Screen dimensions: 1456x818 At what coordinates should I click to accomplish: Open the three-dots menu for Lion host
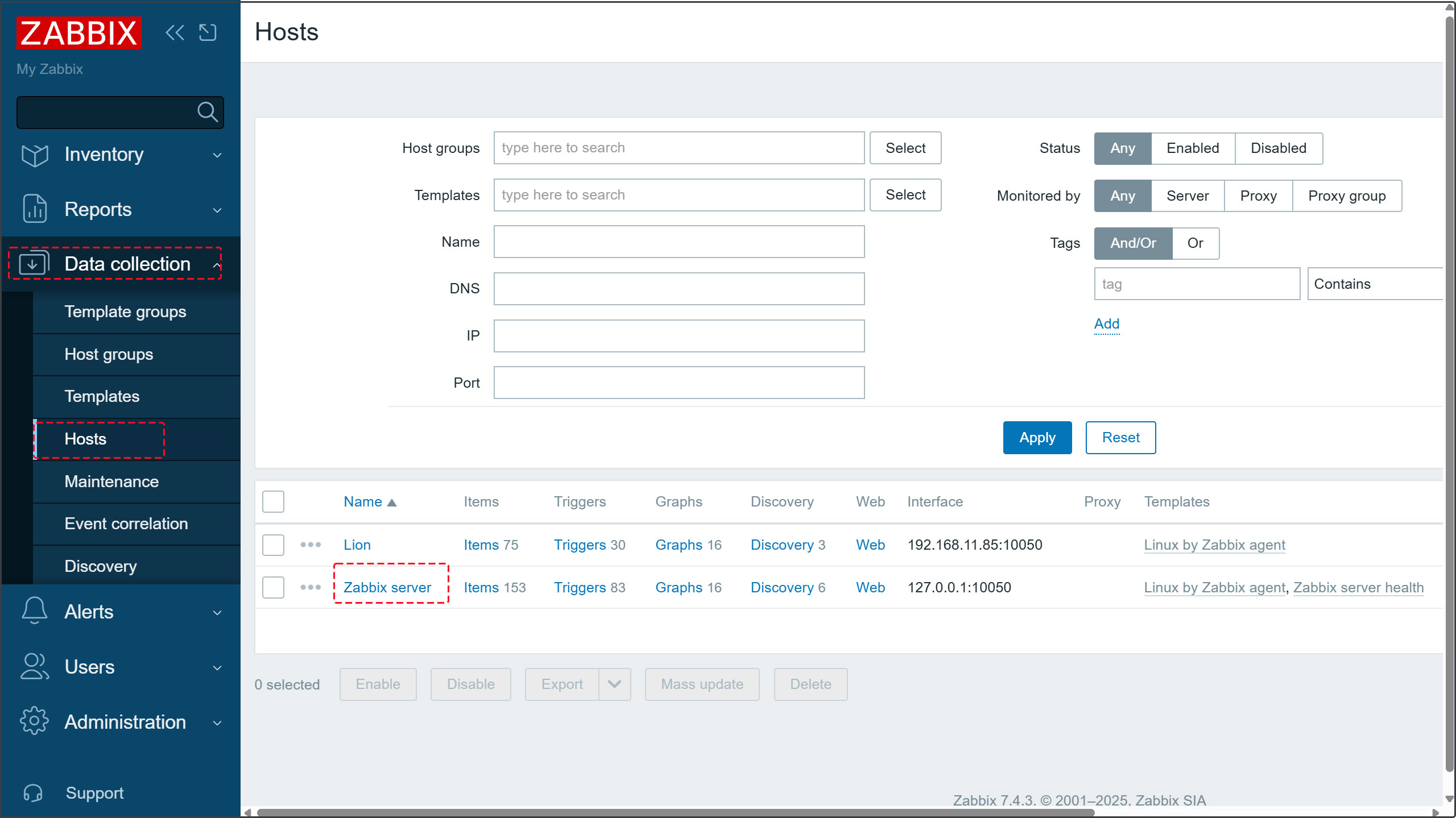[x=311, y=545]
